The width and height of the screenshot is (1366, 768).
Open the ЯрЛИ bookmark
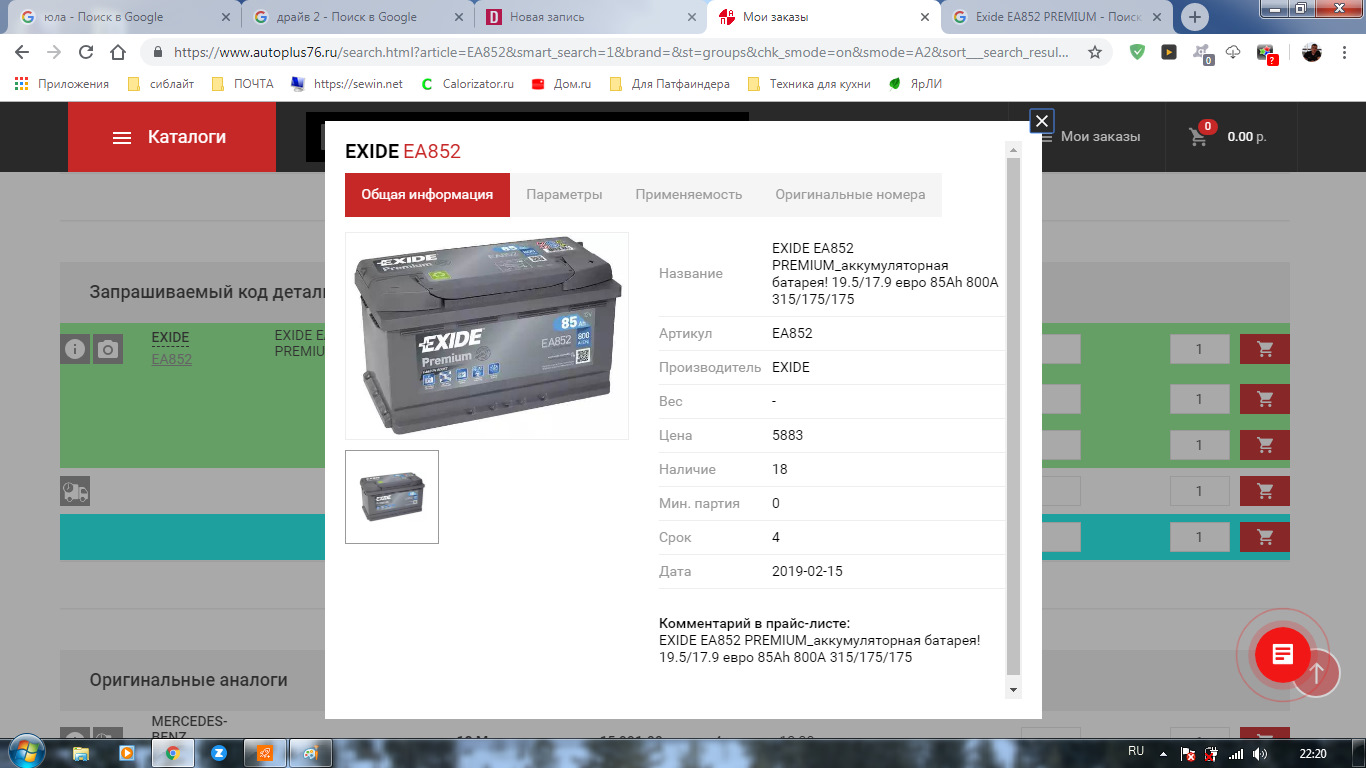click(915, 84)
